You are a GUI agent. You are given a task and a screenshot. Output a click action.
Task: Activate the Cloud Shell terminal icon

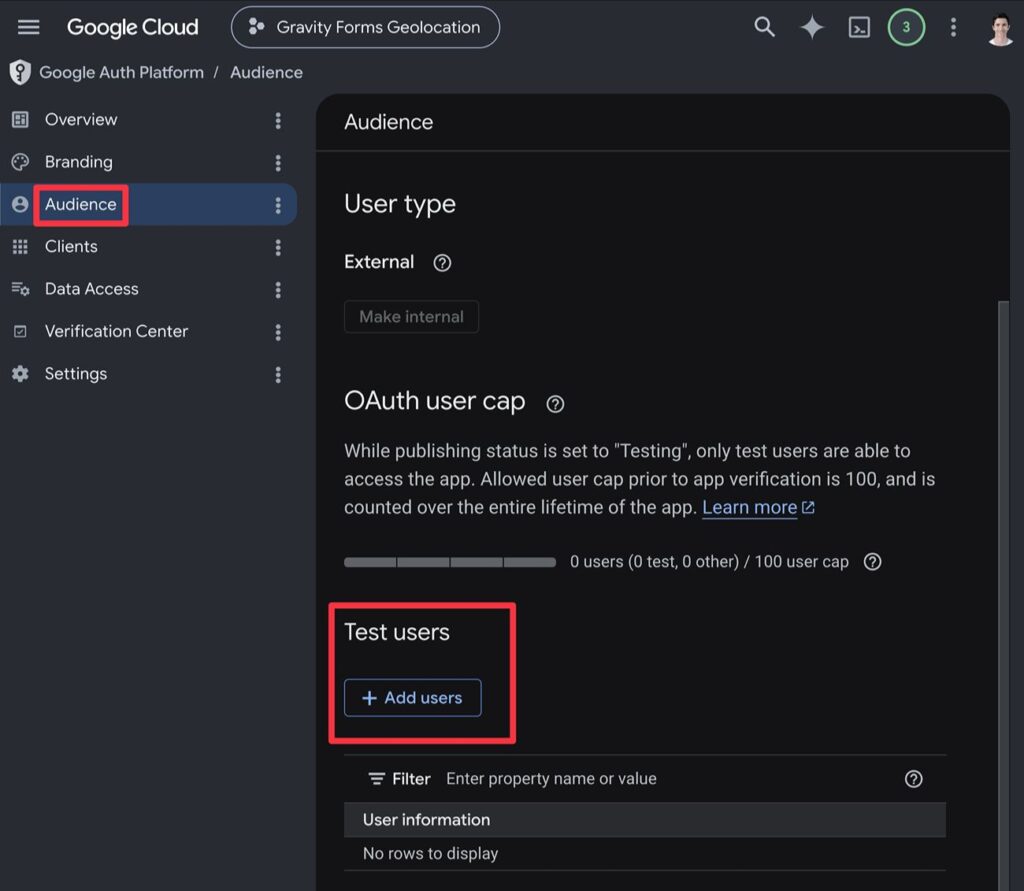859,27
